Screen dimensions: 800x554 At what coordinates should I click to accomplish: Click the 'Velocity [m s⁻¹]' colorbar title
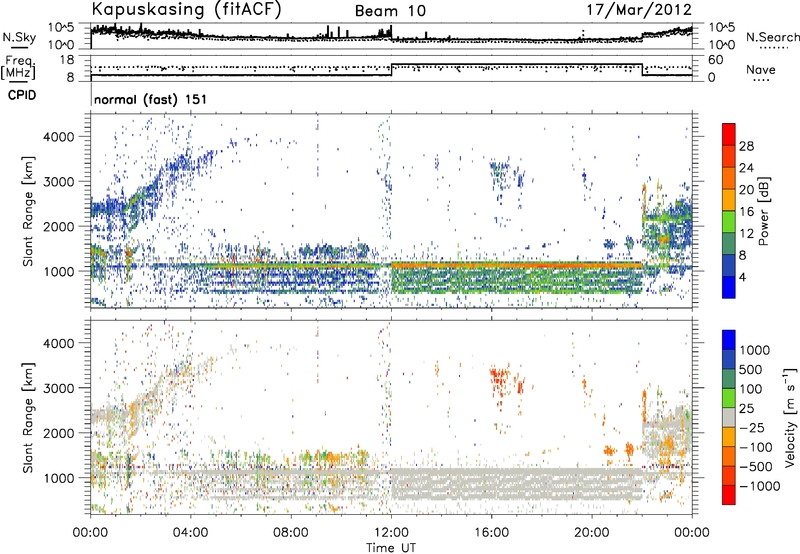tap(790, 417)
